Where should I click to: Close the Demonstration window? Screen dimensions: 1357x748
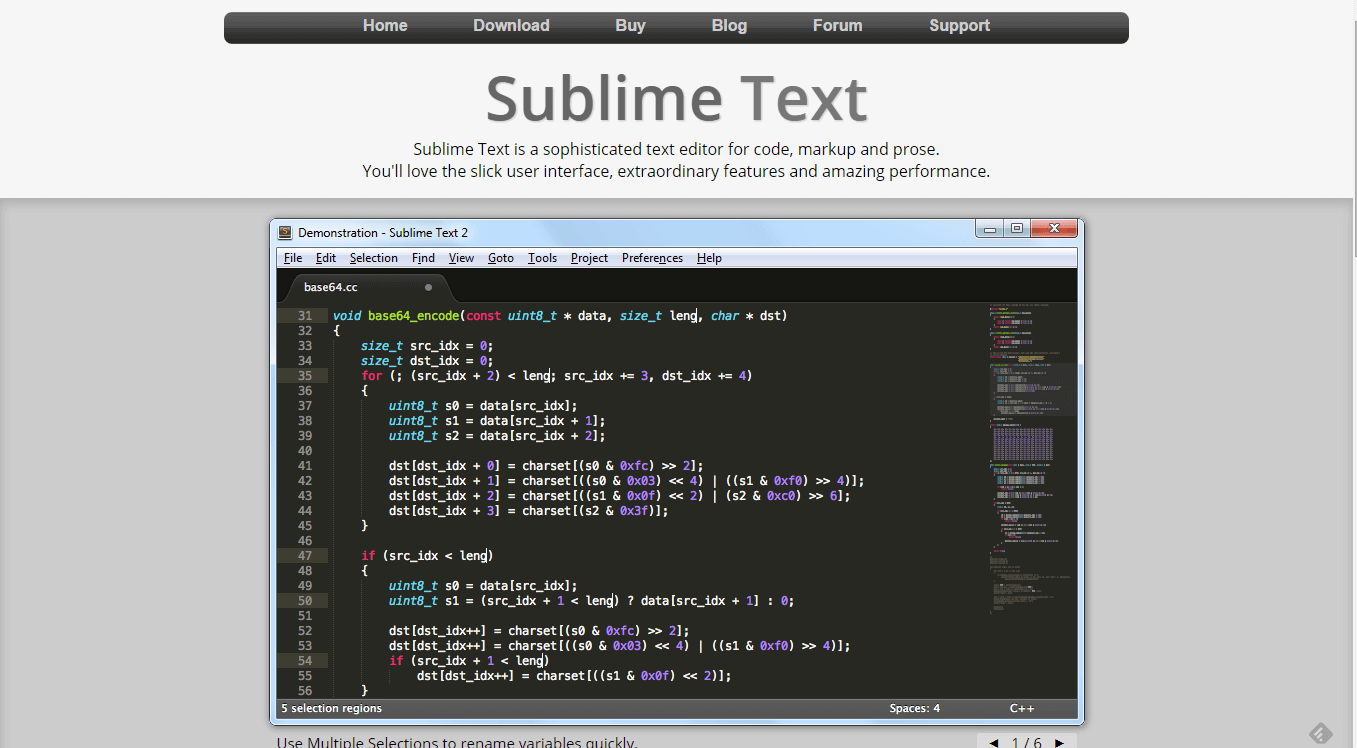click(1054, 229)
